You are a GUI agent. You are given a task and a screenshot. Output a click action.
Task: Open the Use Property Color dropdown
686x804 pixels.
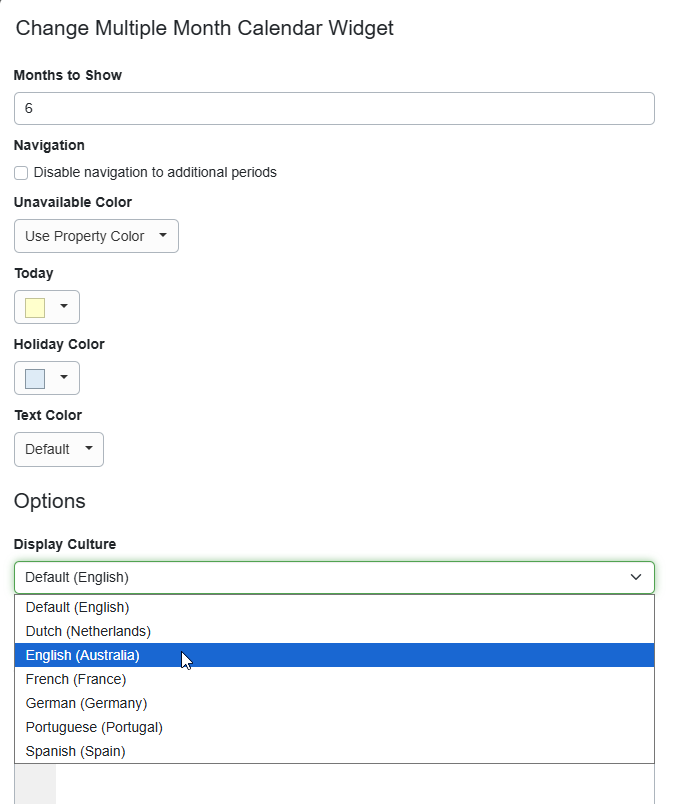coord(96,236)
